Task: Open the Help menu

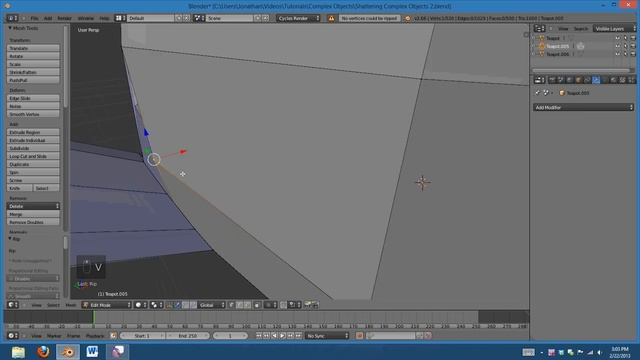Action: pyautogui.click(x=104, y=18)
